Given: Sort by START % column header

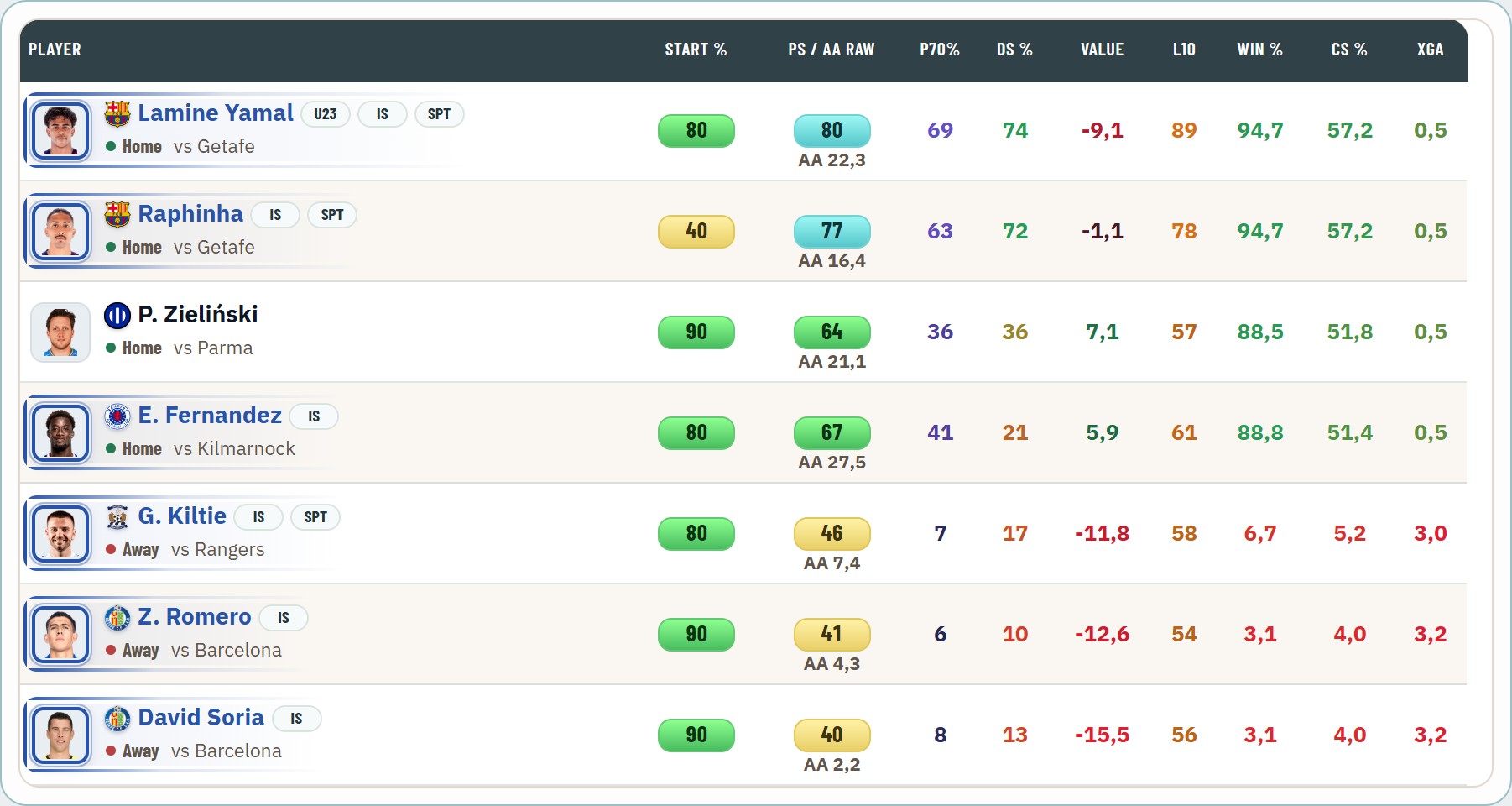Looking at the screenshot, I should pyautogui.click(x=696, y=50).
